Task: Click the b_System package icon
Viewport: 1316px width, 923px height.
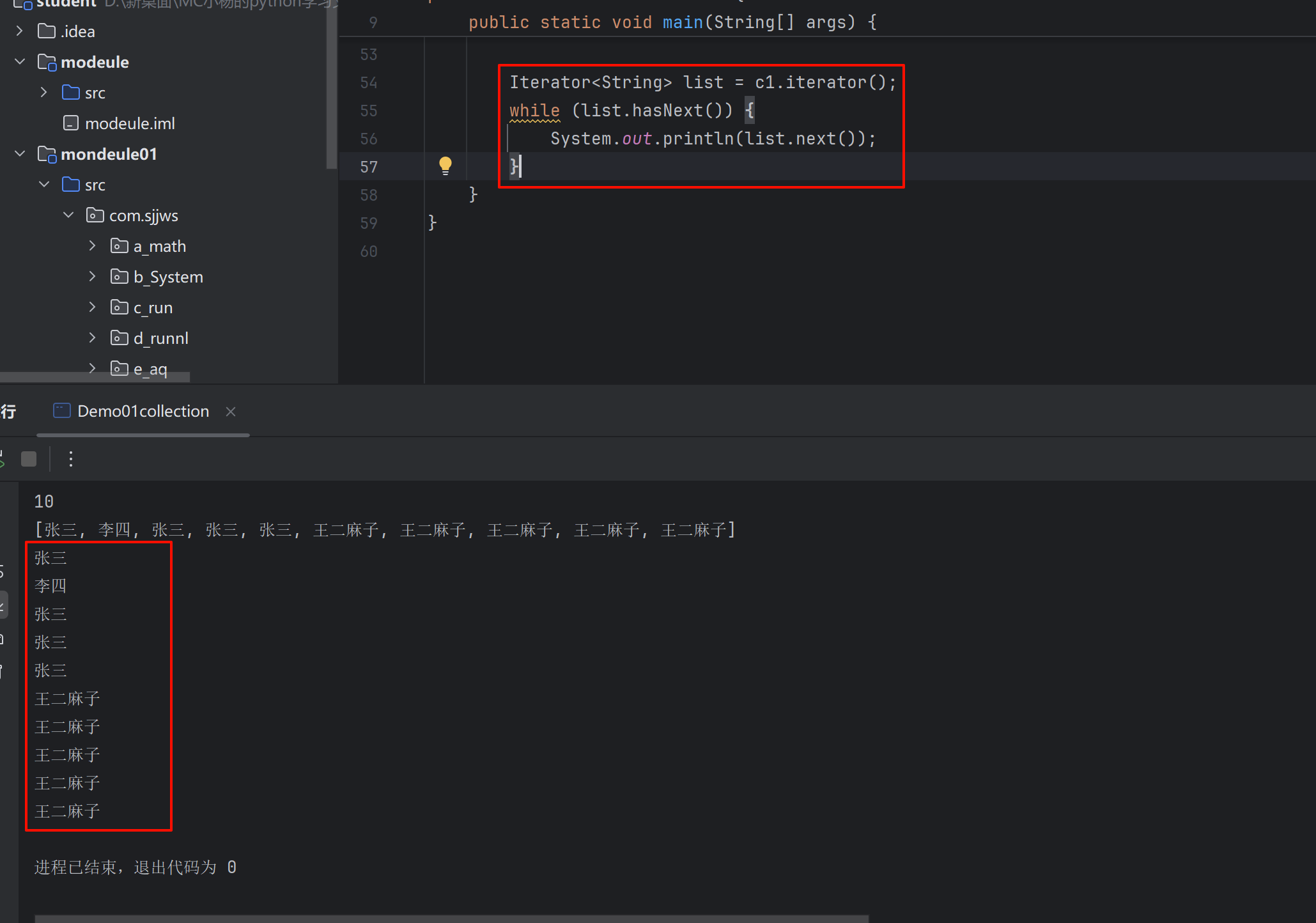Action: (120, 277)
